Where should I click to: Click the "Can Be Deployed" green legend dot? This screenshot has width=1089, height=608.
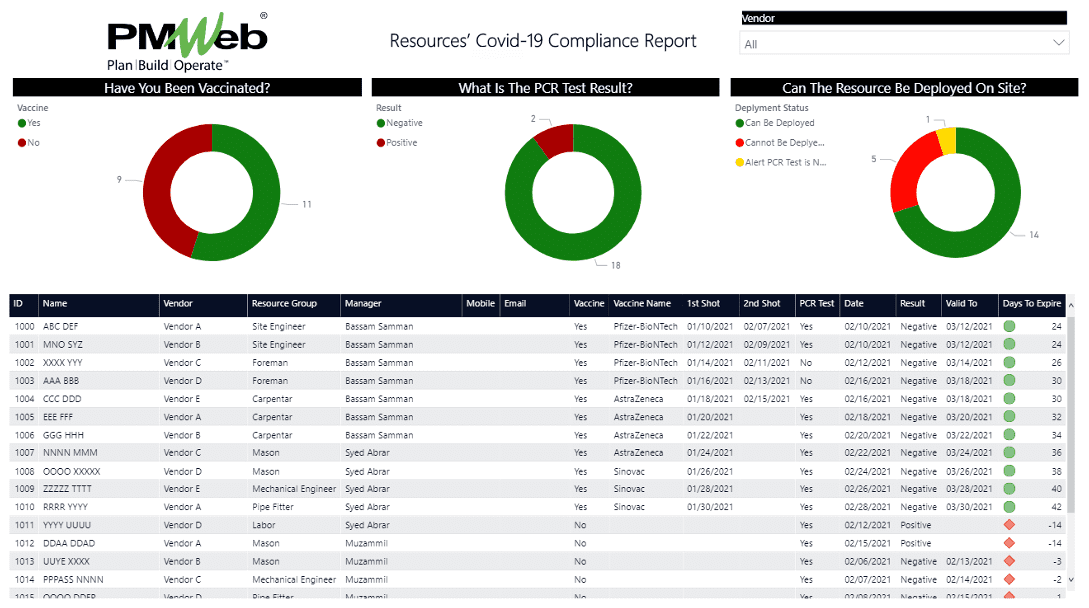tap(740, 122)
